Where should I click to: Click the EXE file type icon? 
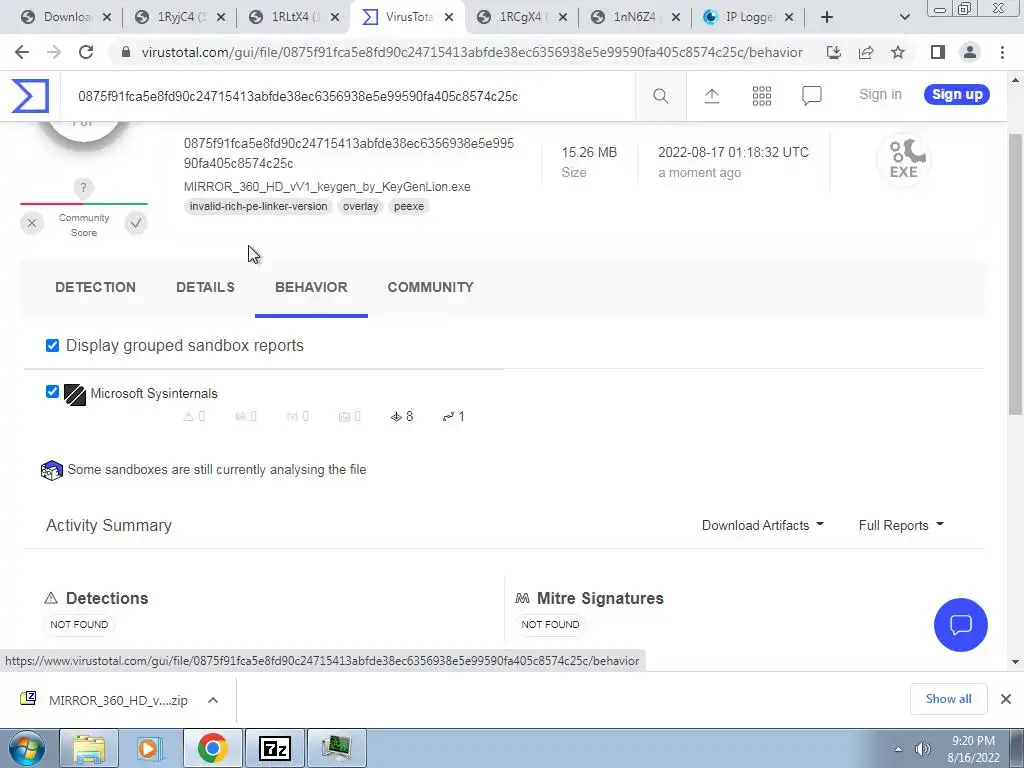[904, 159]
